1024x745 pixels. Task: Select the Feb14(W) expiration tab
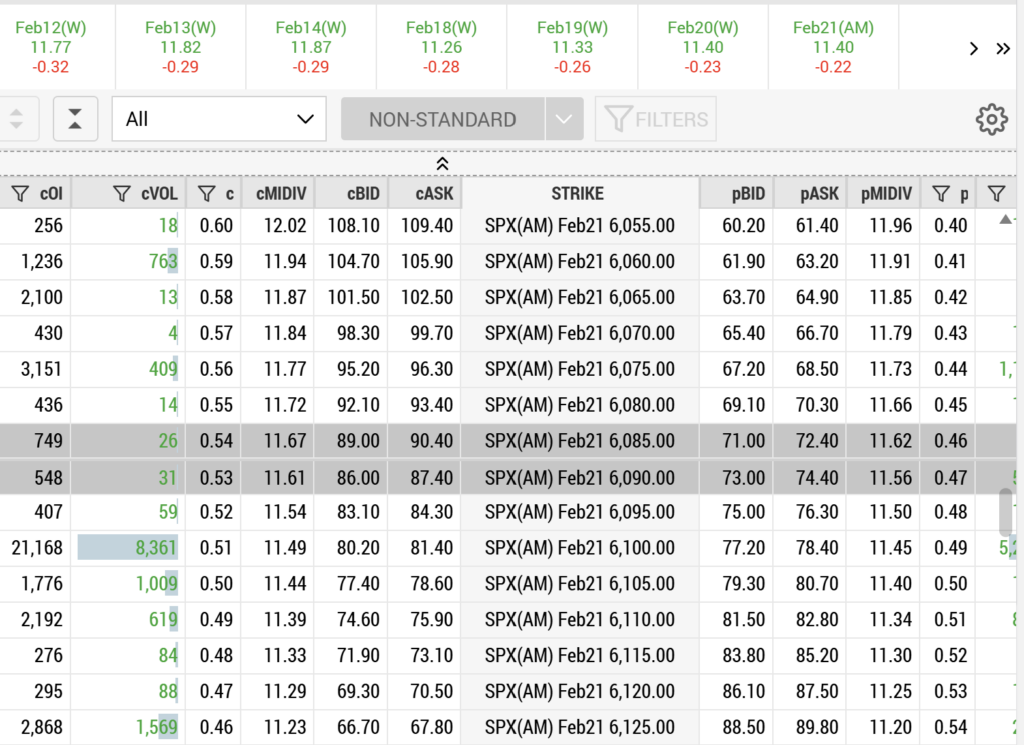point(311,47)
